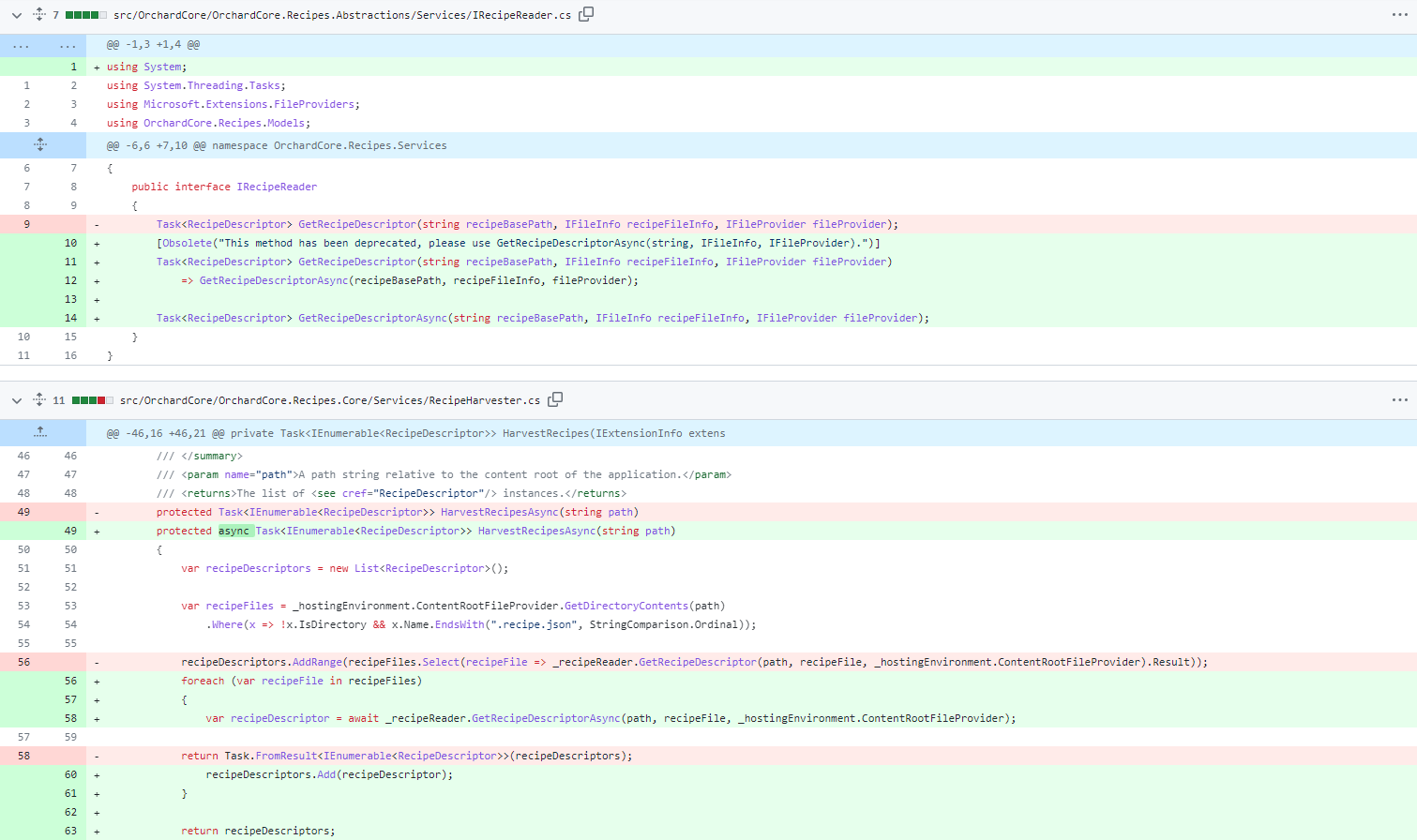Click diffstat bar of RecipeHarvester.cs
Screen dimensions: 1417x840
point(92,400)
